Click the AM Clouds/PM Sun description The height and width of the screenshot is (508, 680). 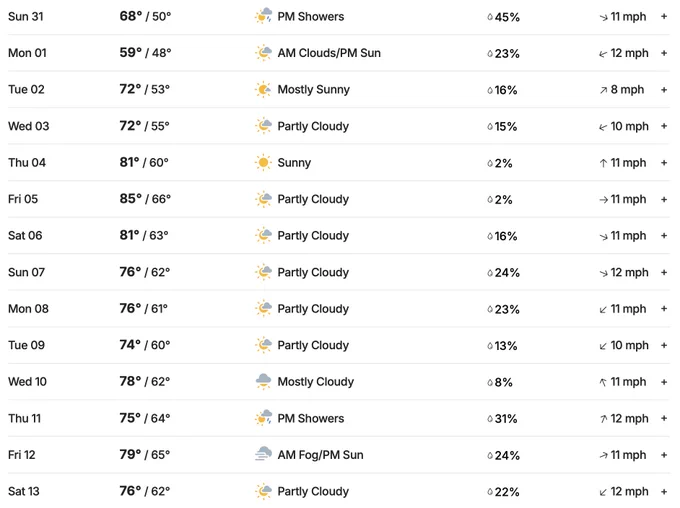[329, 53]
